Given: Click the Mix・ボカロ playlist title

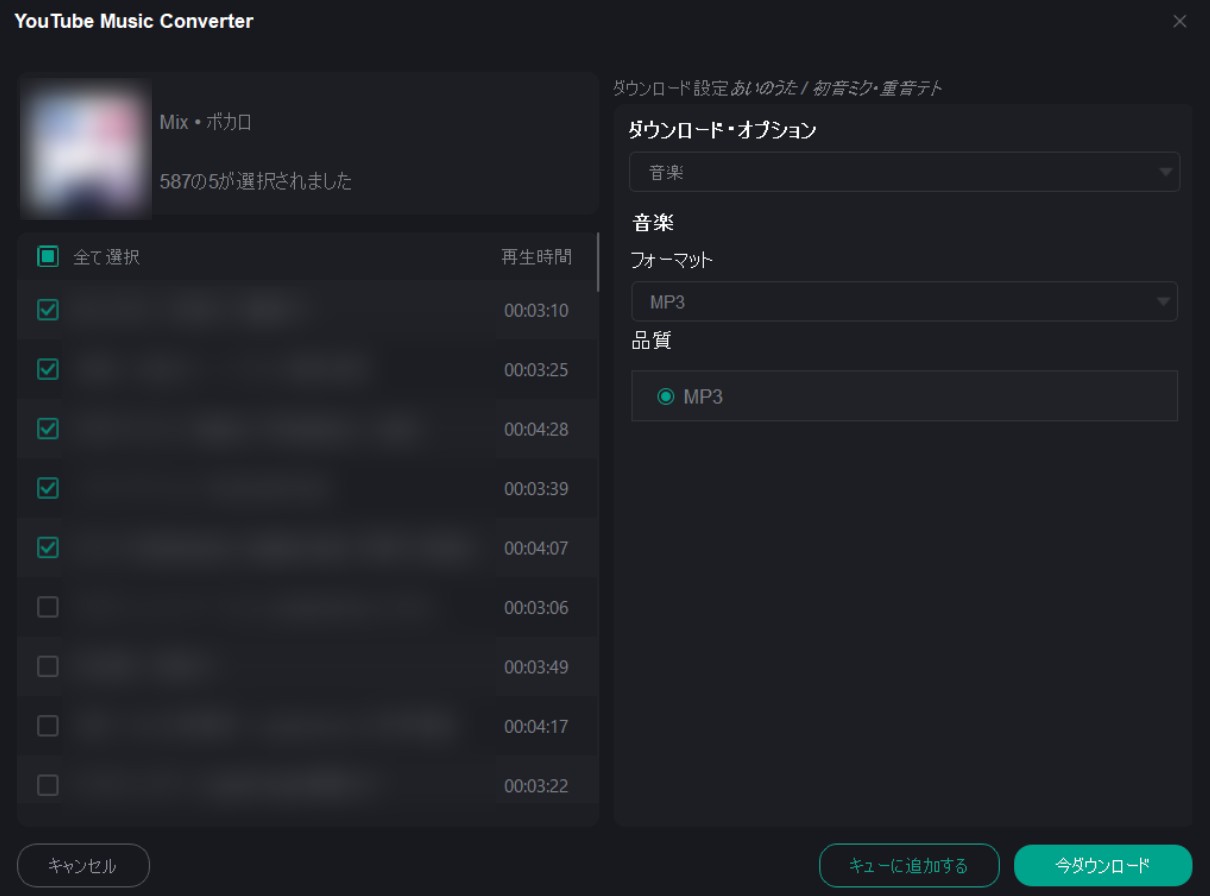Looking at the screenshot, I should [206, 123].
